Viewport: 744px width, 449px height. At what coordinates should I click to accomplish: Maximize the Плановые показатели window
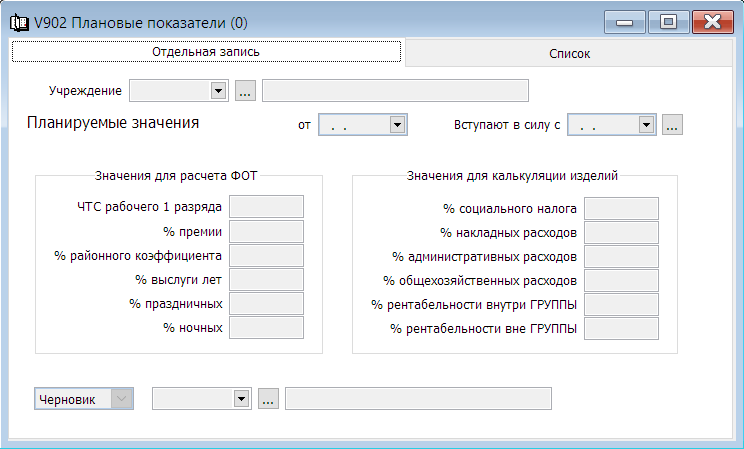669,22
